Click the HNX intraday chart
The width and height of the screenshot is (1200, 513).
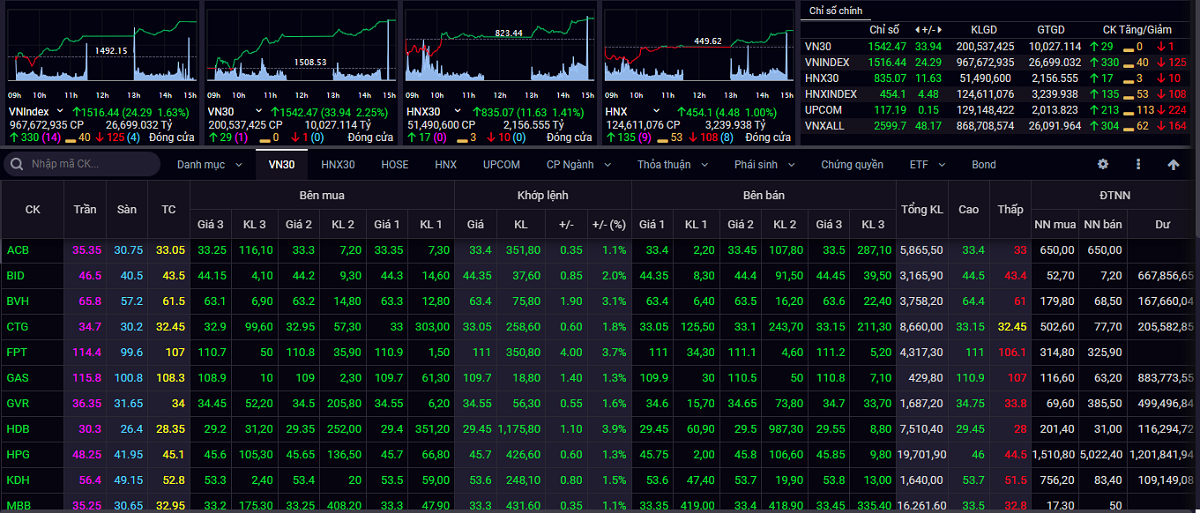(x=698, y=51)
